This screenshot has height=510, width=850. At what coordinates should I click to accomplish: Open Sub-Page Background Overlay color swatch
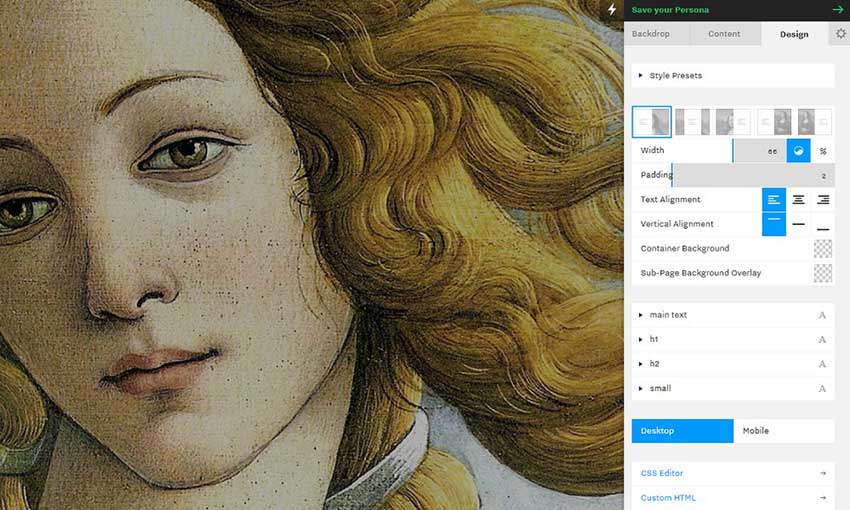(x=823, y=273)
